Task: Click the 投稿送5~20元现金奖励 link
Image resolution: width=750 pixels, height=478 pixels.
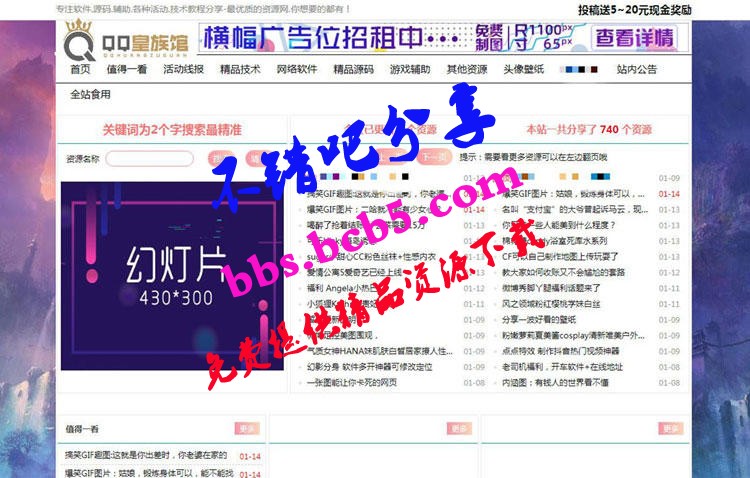Action: (x=634, y=10)
